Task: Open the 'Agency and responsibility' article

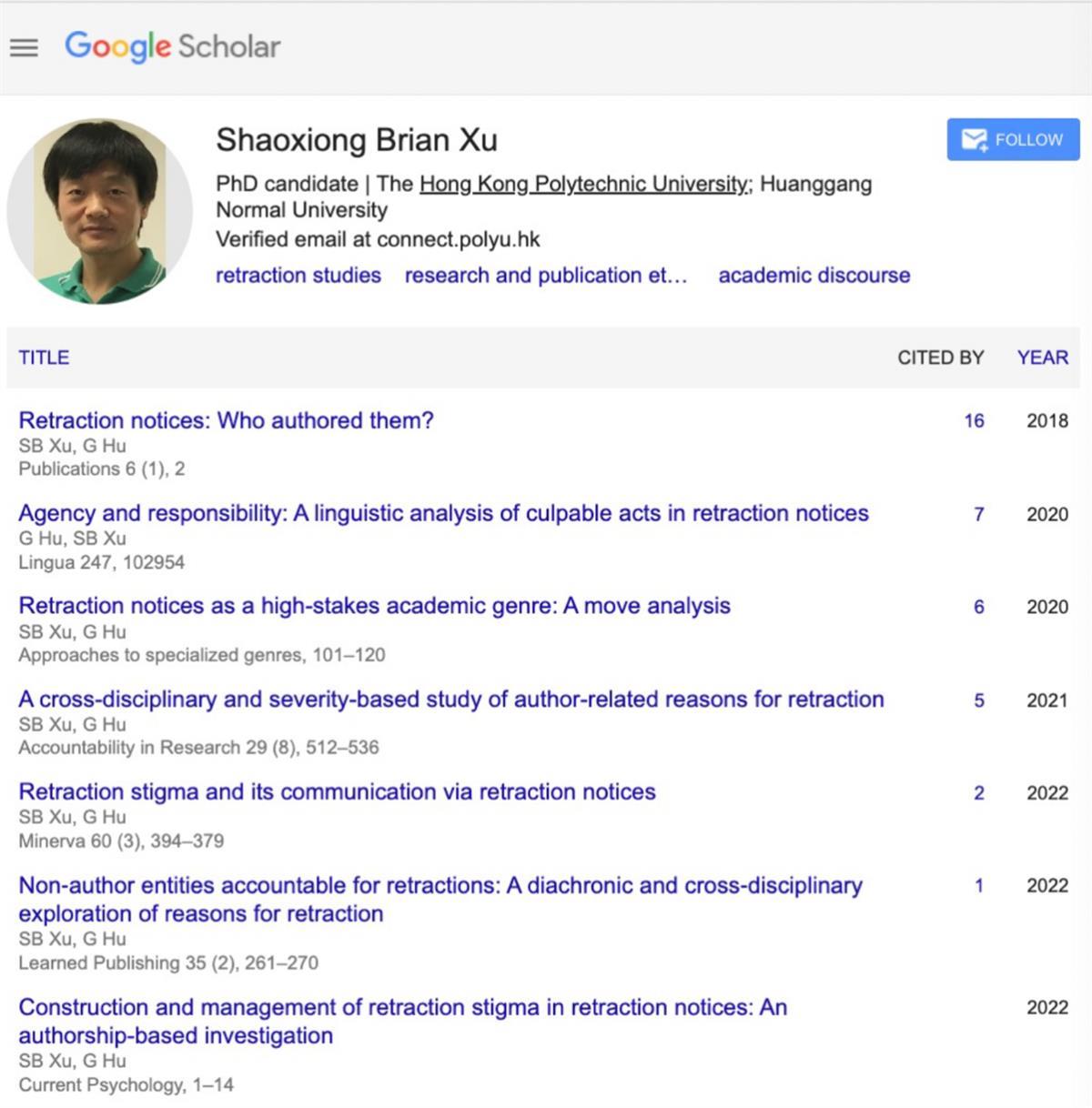Action: [443, 513]
